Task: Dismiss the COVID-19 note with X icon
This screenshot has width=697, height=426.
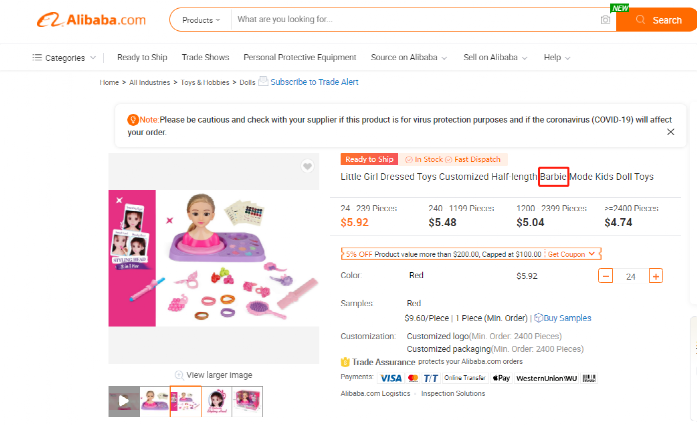Action: point(670,132)
